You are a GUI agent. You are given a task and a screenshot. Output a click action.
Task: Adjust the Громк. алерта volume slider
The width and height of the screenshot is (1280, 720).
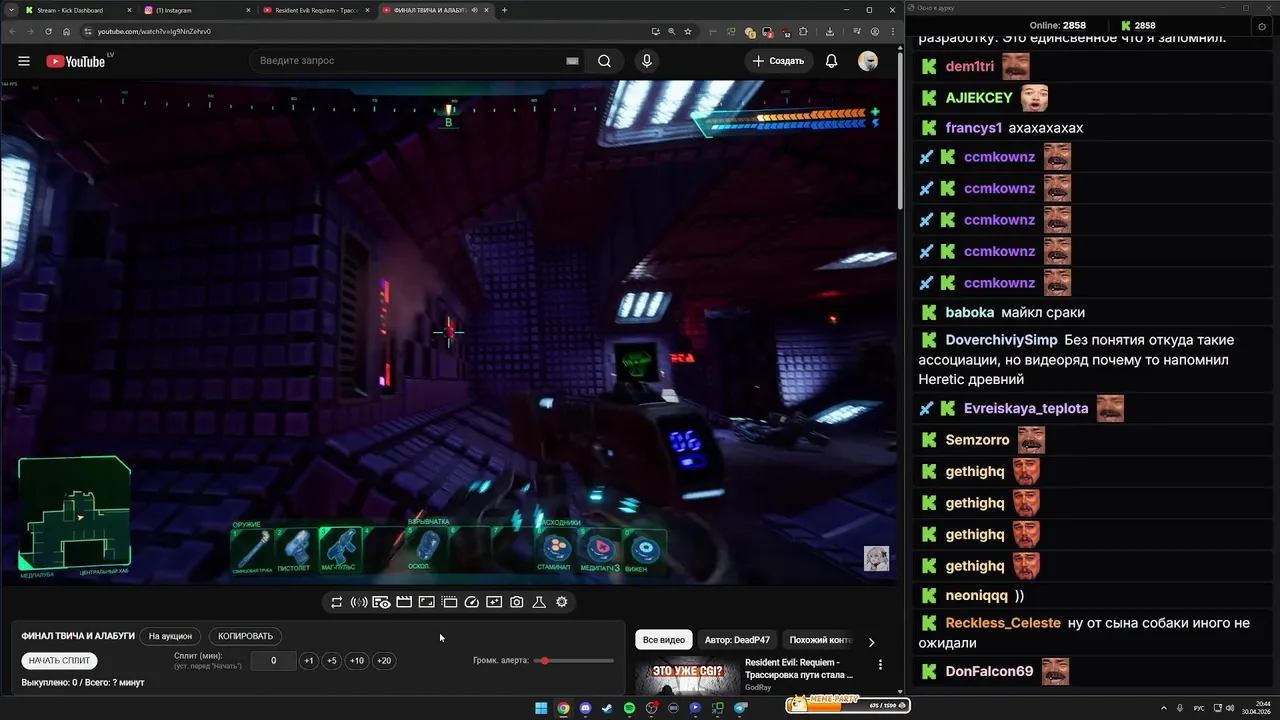[574, 661]
